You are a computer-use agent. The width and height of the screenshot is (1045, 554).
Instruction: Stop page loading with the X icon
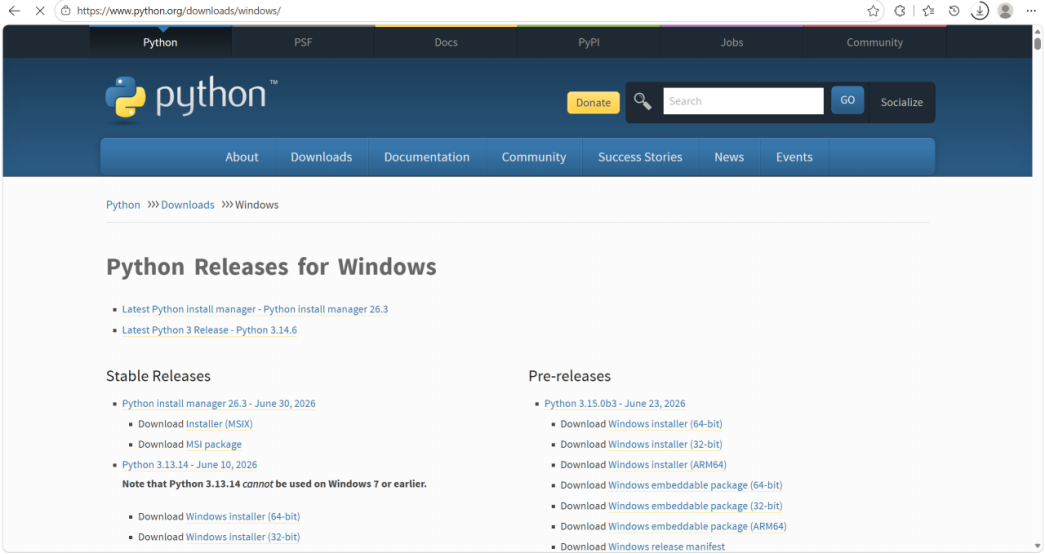(x=40, y=11)
